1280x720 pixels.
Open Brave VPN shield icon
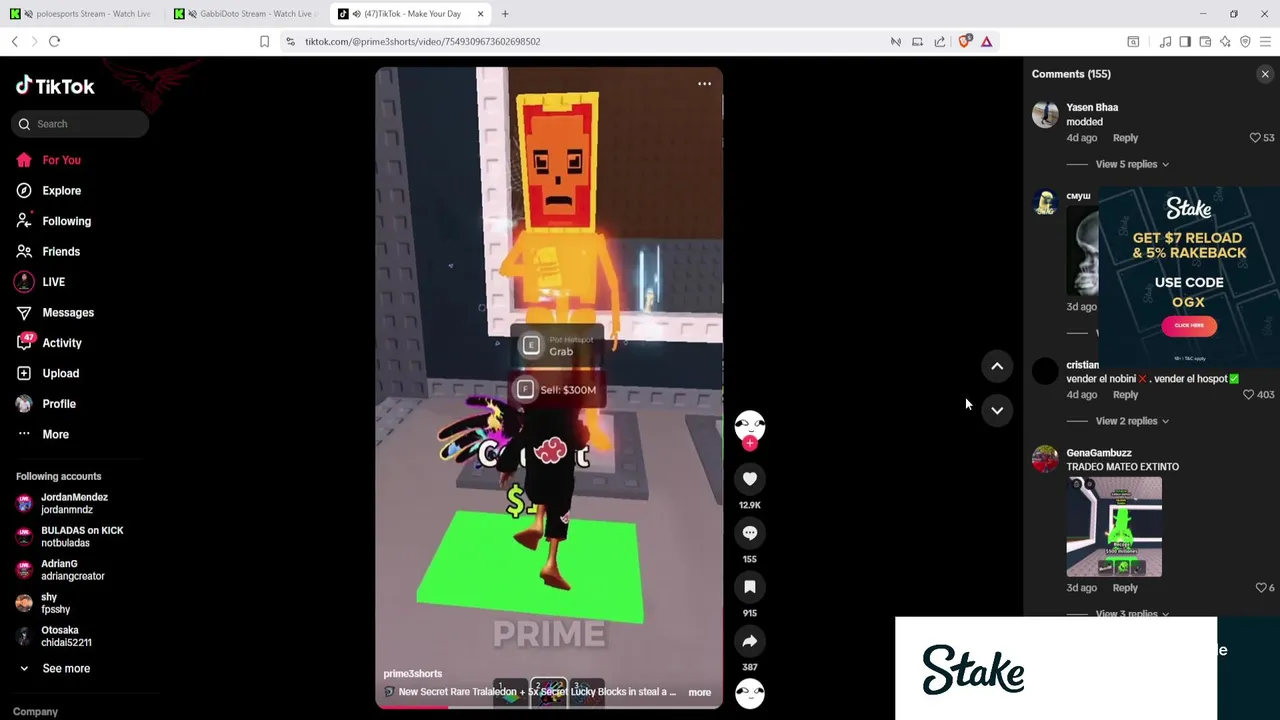(1245, 41)
